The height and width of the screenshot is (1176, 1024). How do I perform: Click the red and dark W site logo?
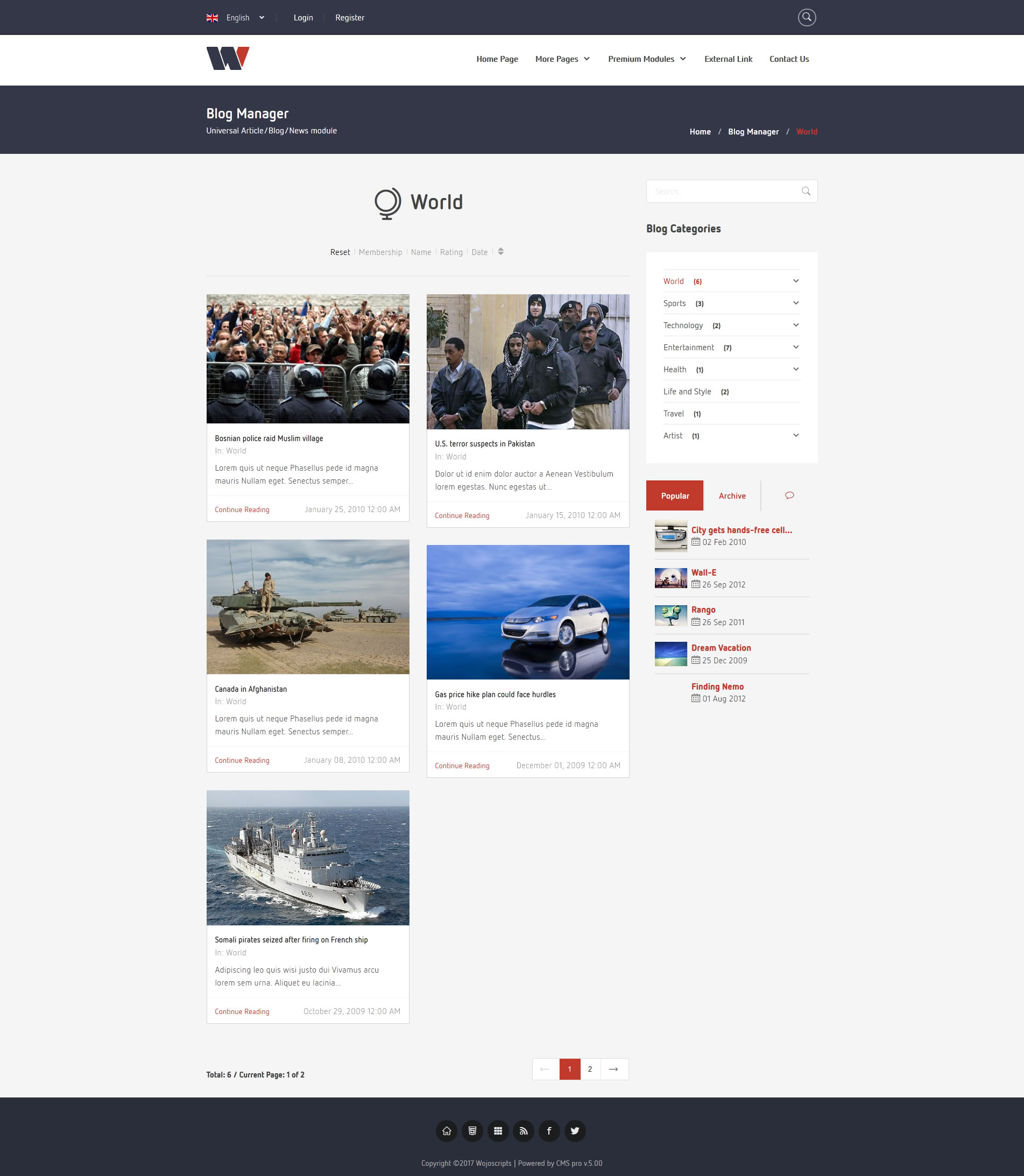point(228,58)
